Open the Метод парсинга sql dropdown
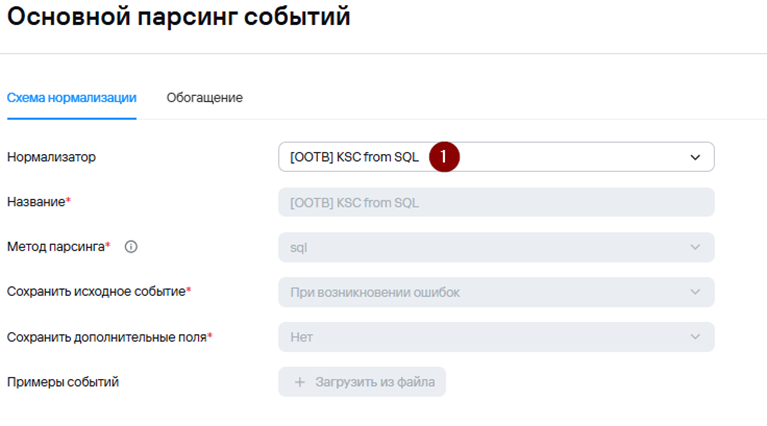 [x=496, y=247]
